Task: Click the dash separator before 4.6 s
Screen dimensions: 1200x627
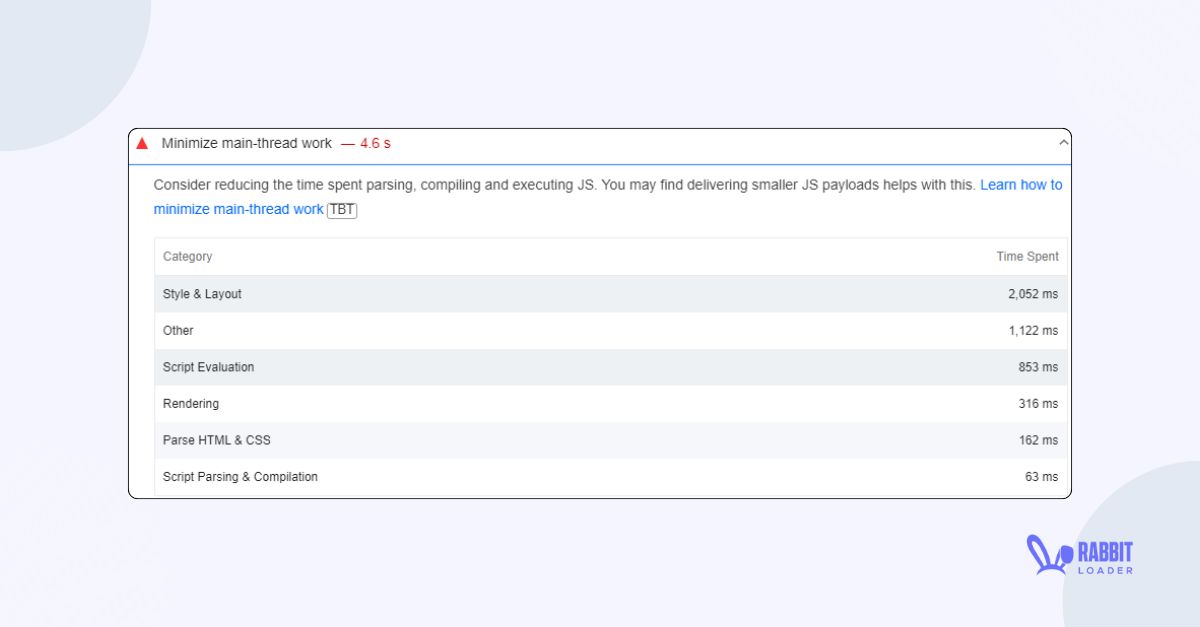Action: click(348, 143)
